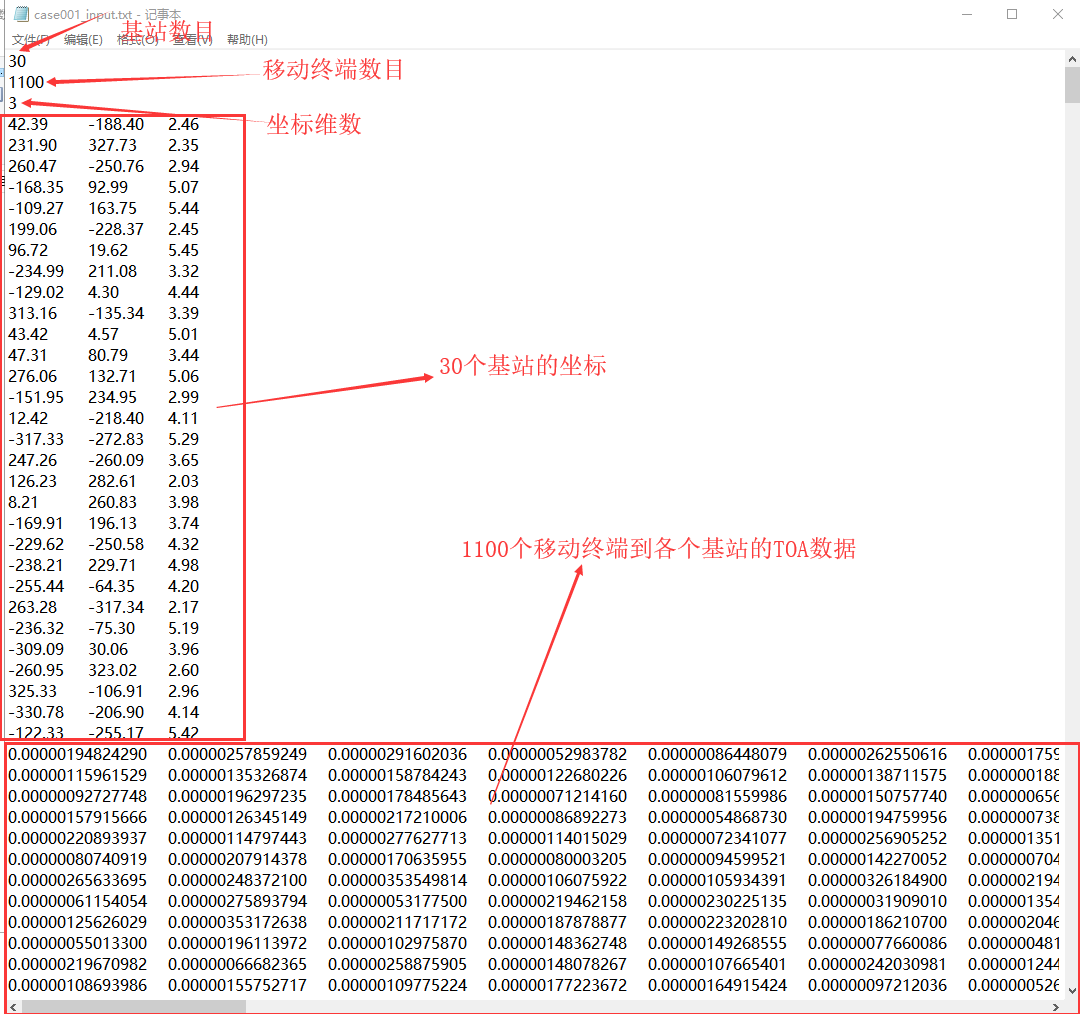Click the value 327.73
This screenshot has width=1080, height=1014.
(x=112, y=145)
